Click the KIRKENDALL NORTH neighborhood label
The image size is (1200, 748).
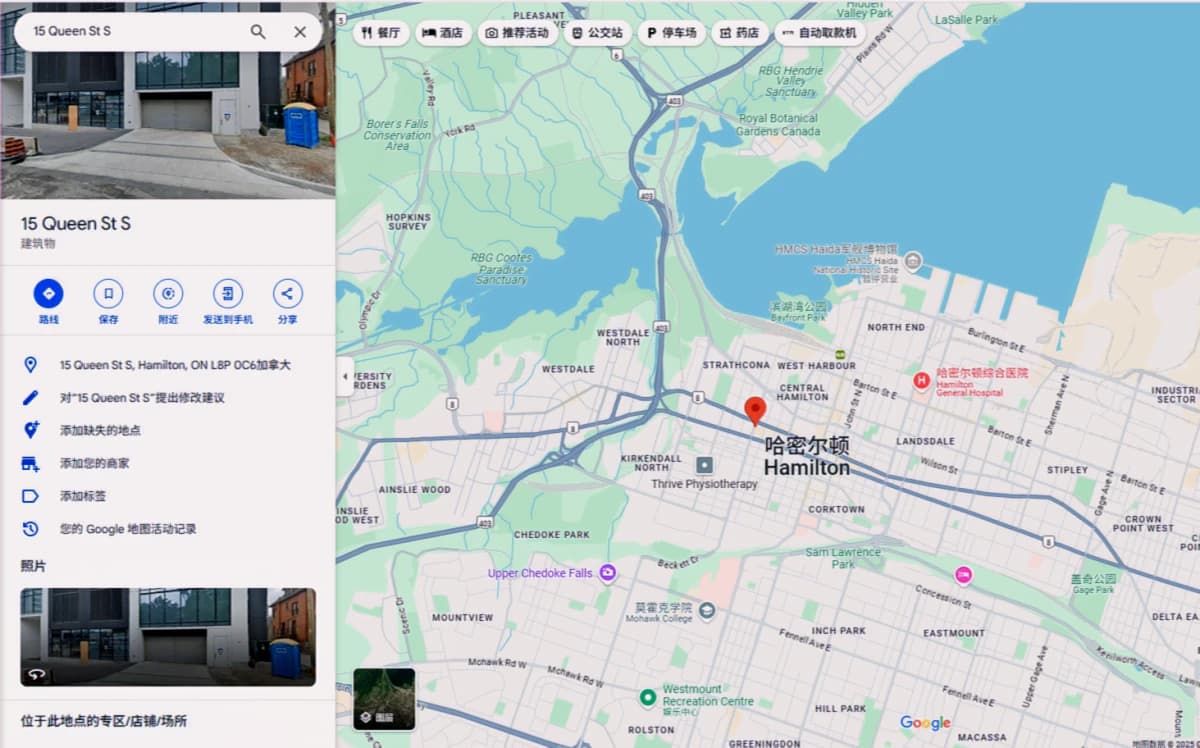pos(651,463)
